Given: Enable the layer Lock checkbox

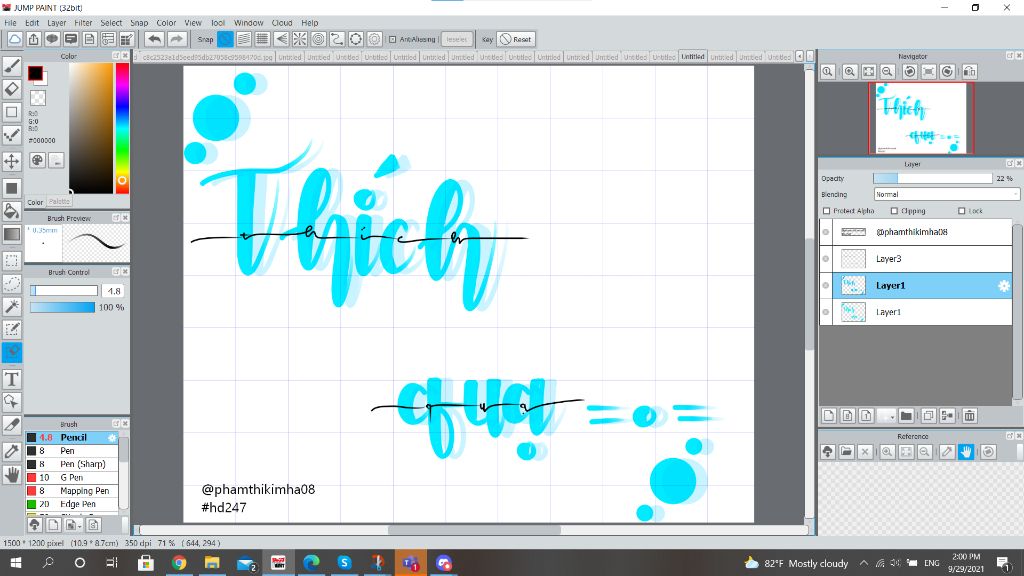Looking at the screenshot, I should click(961, 211).
